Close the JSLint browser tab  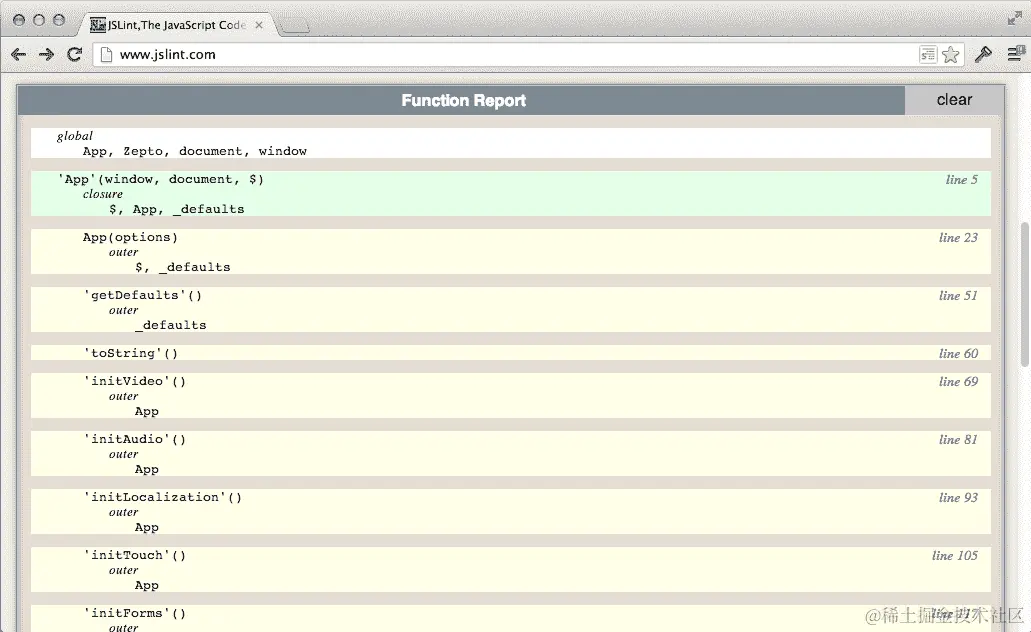[x=259, y=25]
